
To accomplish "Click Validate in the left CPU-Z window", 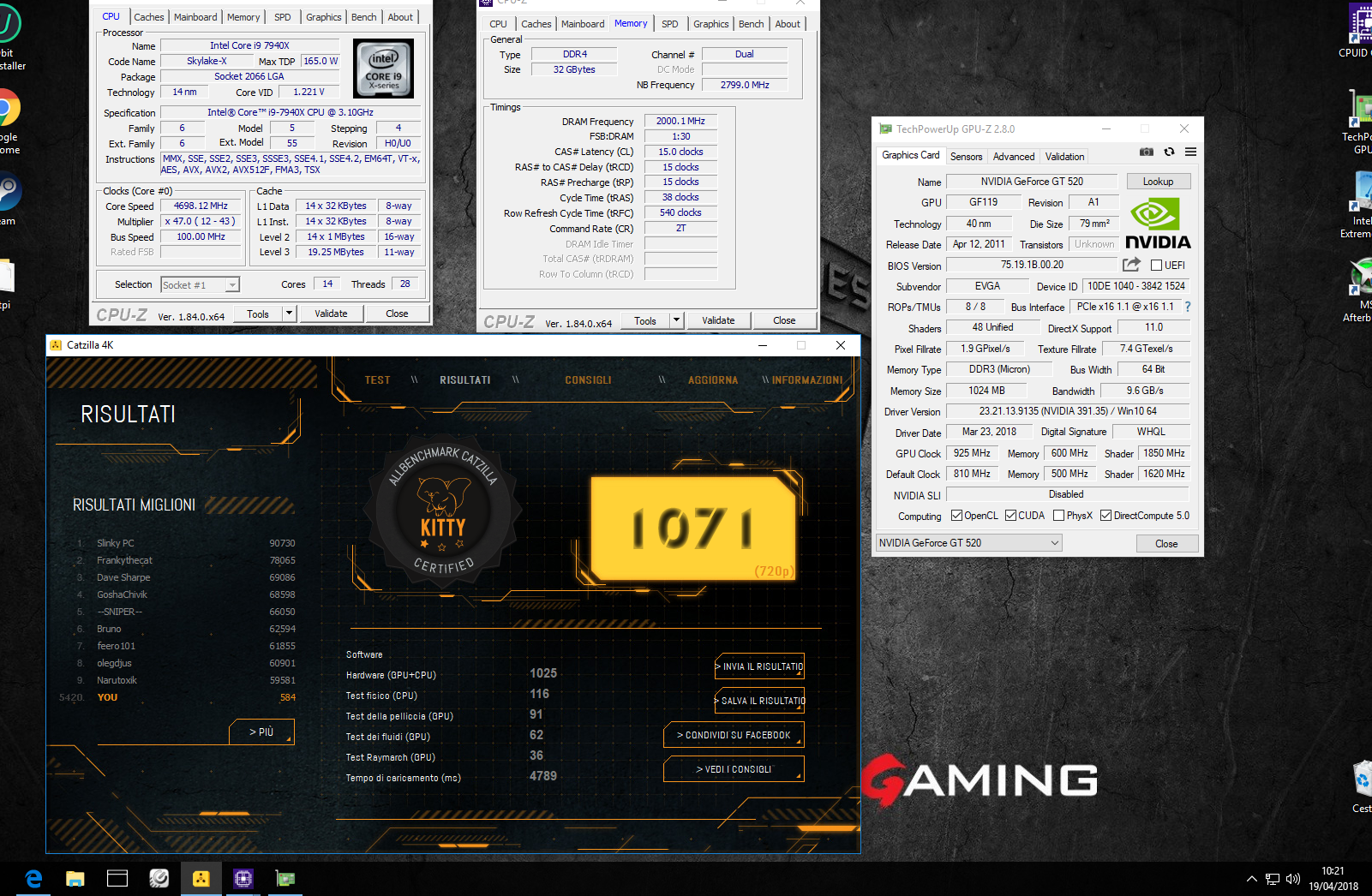I will pyautogui.click(x=331, y=314).
